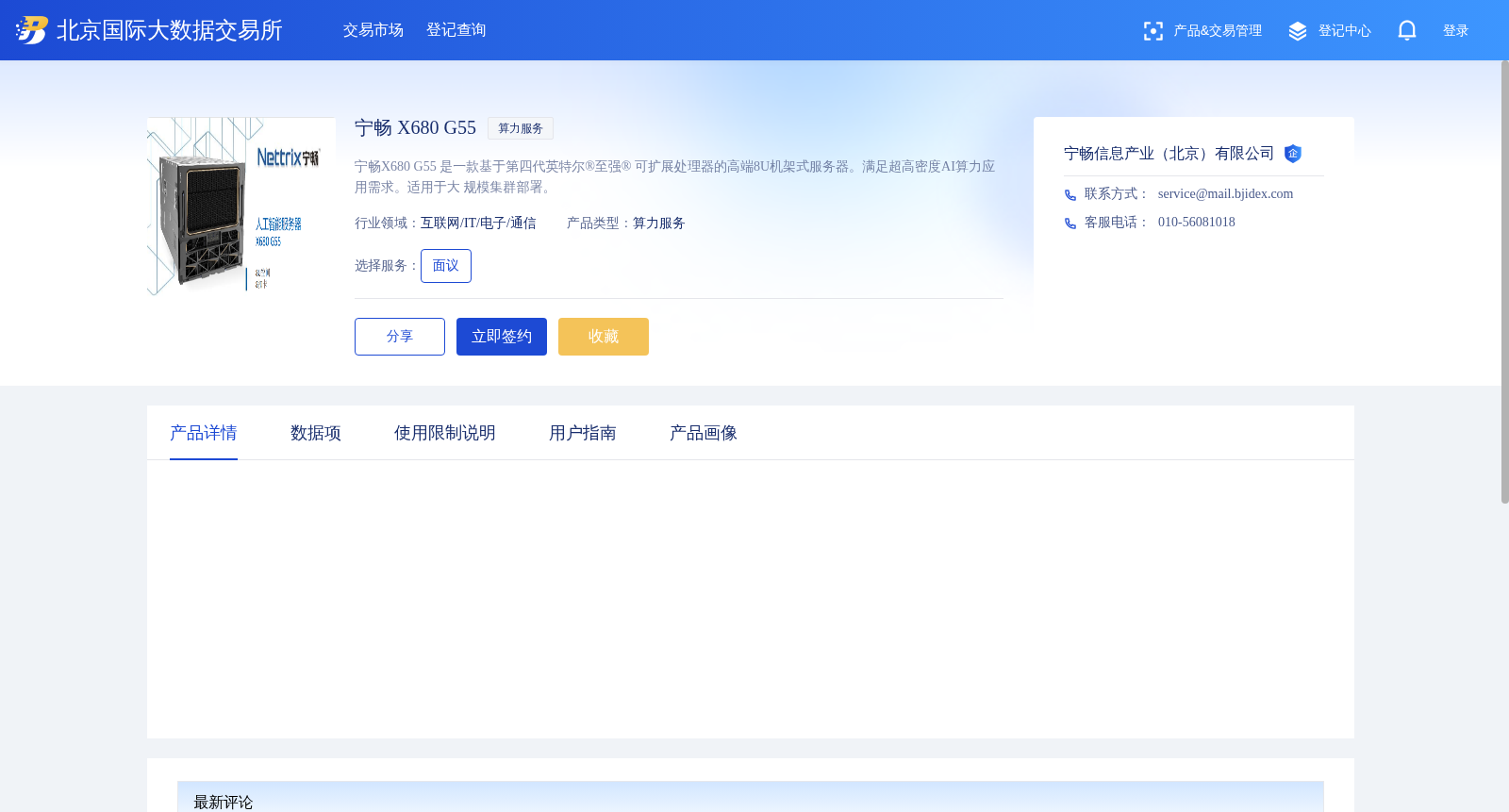
Task: Click the 宁畅 X680 G55 product title
Action: pos(415,128)
